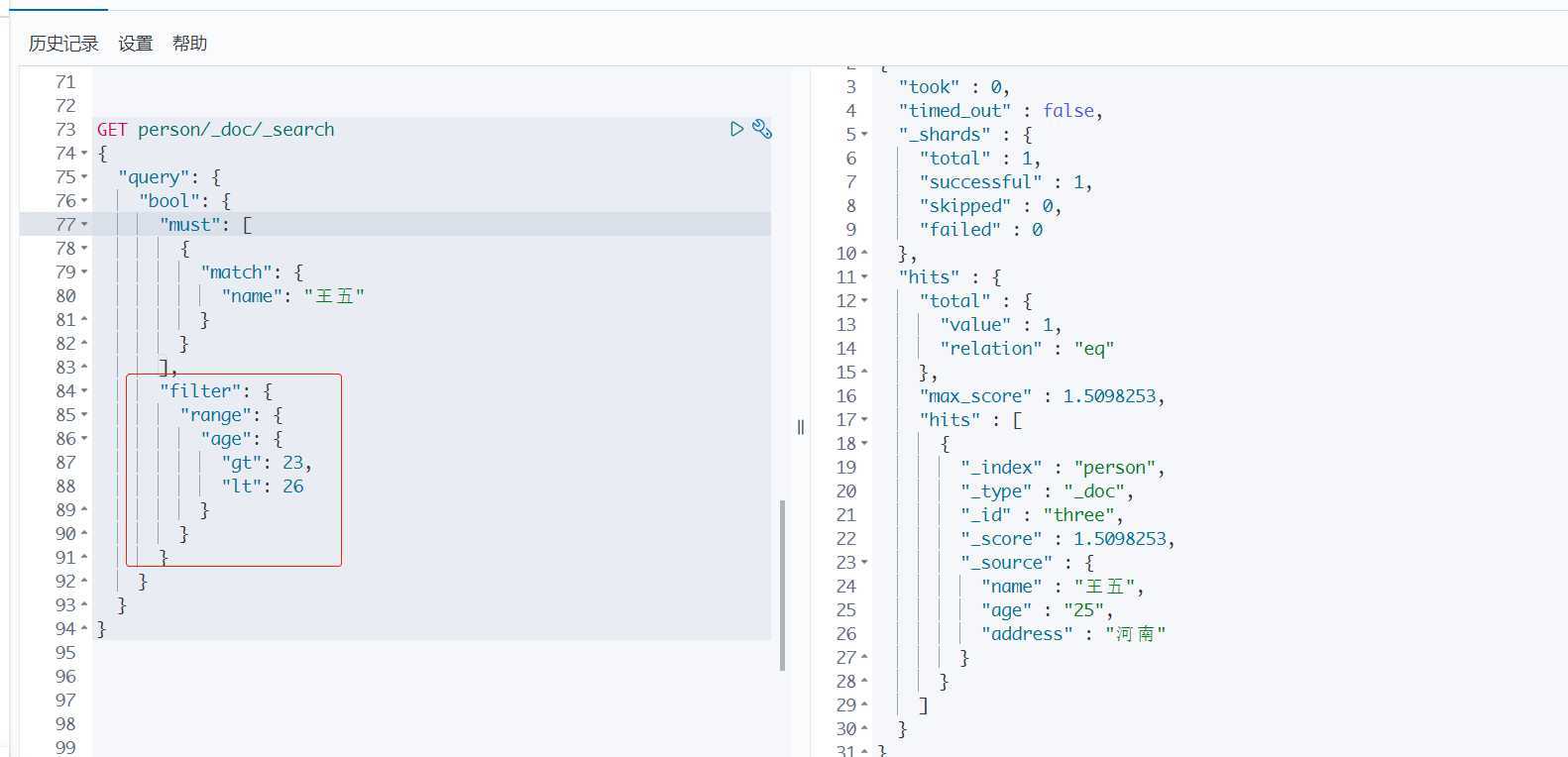
Task: Click the text "GET person/_doc/_search"
Action: pos(216,130)
